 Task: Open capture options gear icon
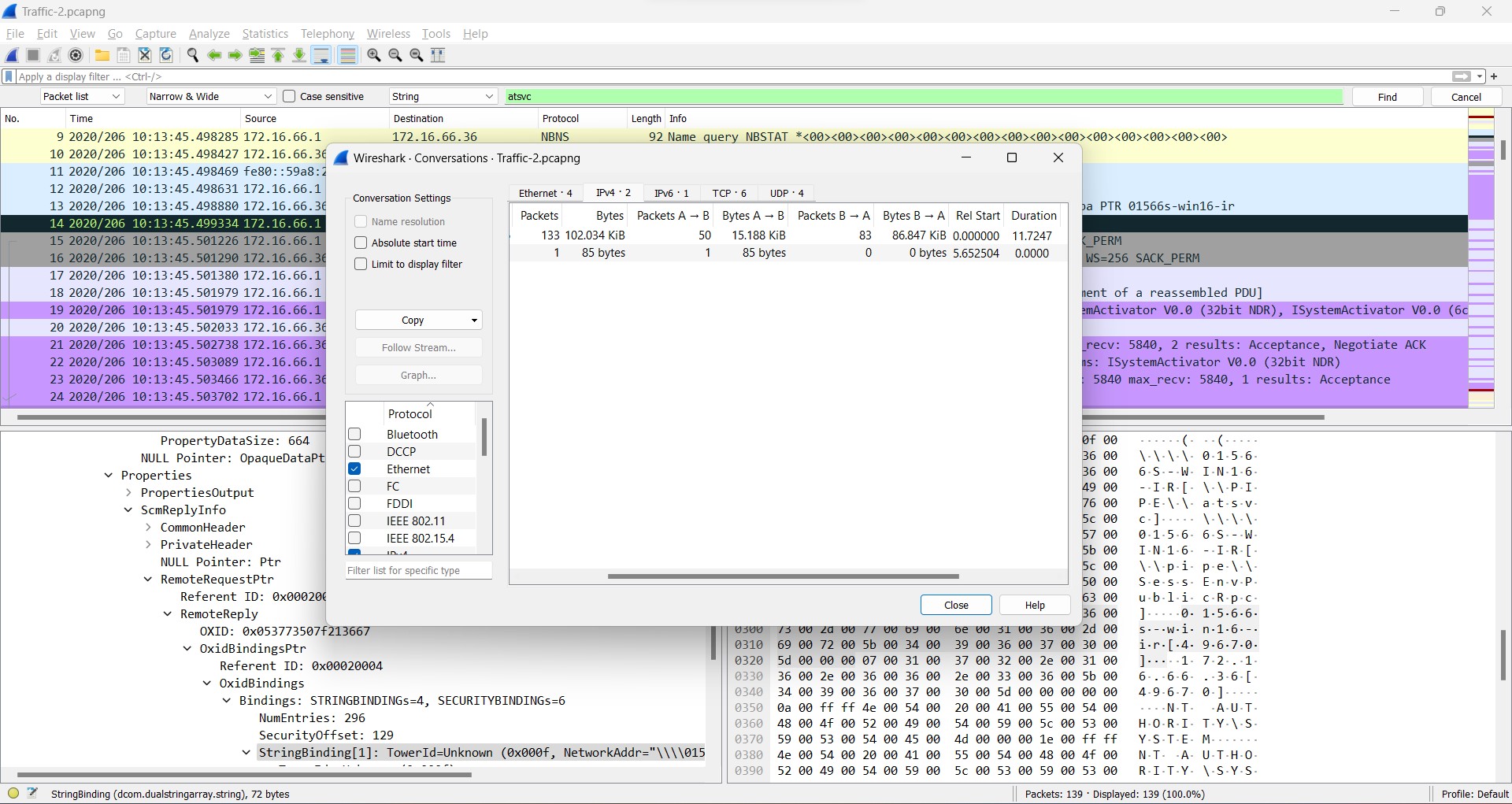76,55
